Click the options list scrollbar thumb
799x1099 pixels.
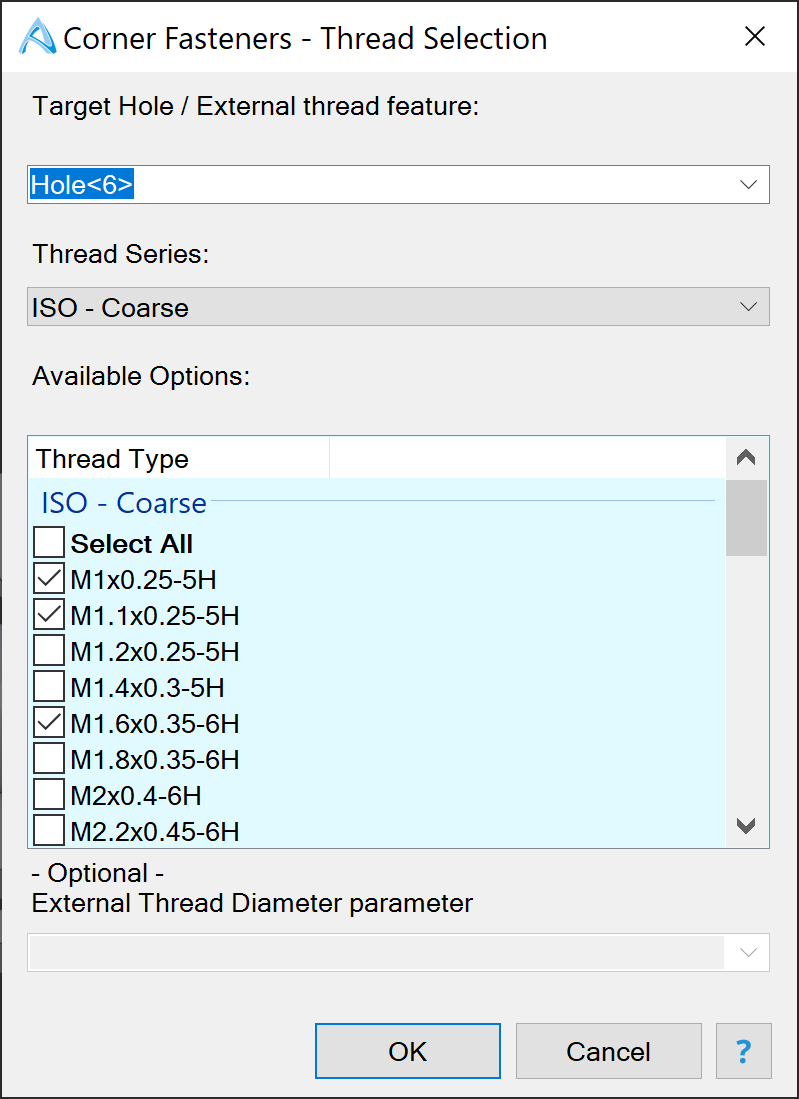point(746,518)
